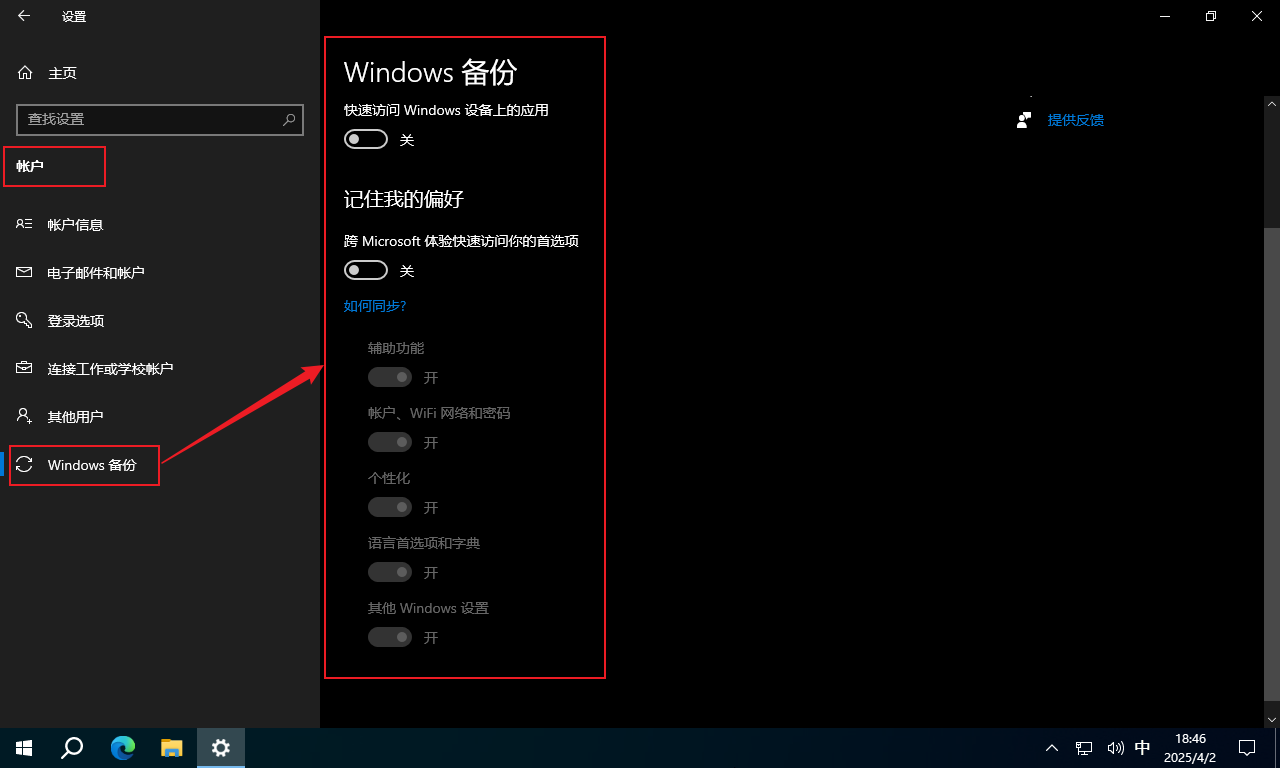
Task: Click the feedback person icon
Action: pyautogui.click(x=1023, y=120)
